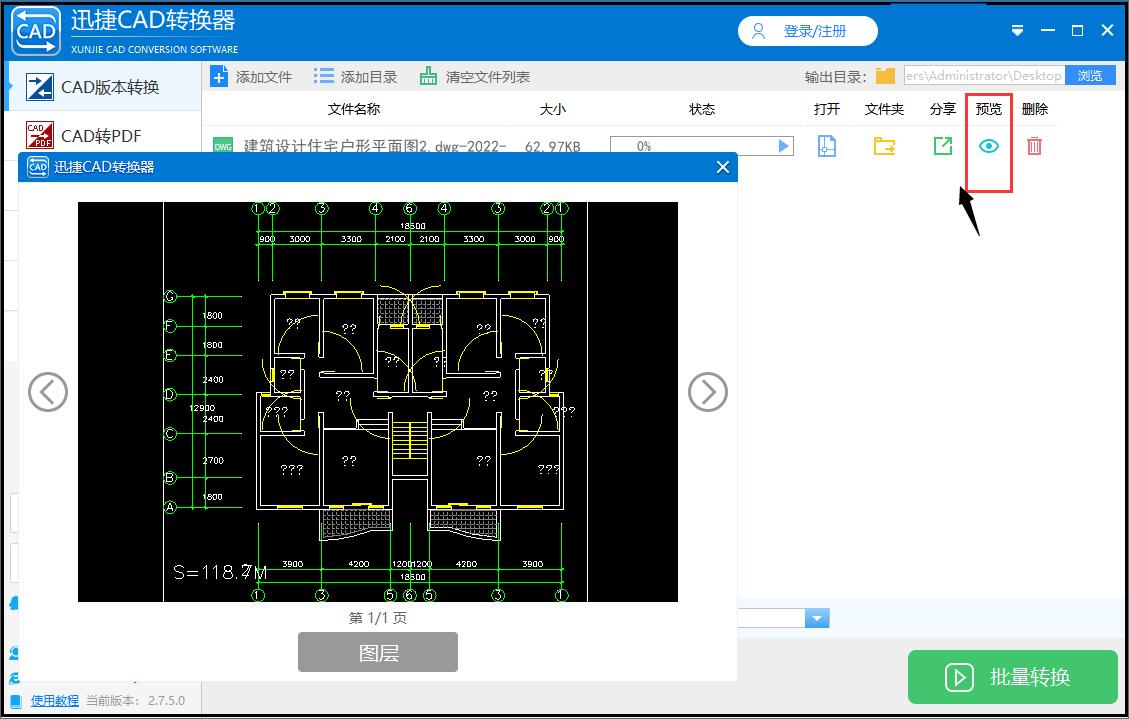
Task: Open the 图层 layers button
Action: click(378, 652)
